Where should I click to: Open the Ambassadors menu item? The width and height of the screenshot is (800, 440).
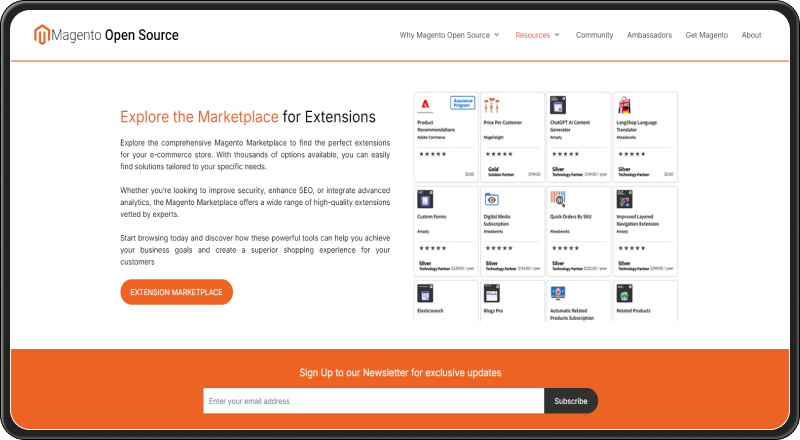click(649, 35)
